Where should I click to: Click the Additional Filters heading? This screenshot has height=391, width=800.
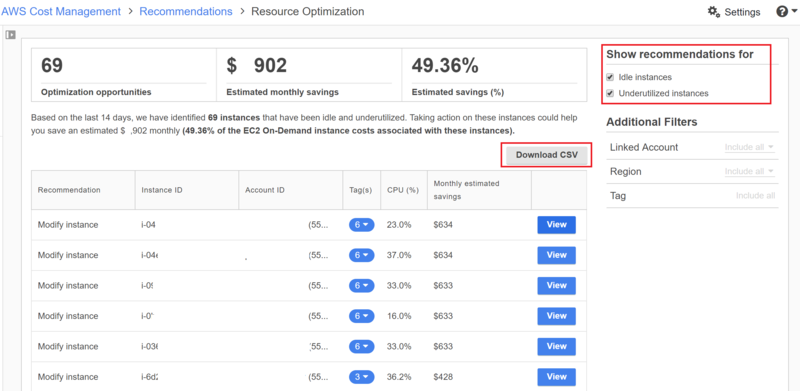(652, 122)
